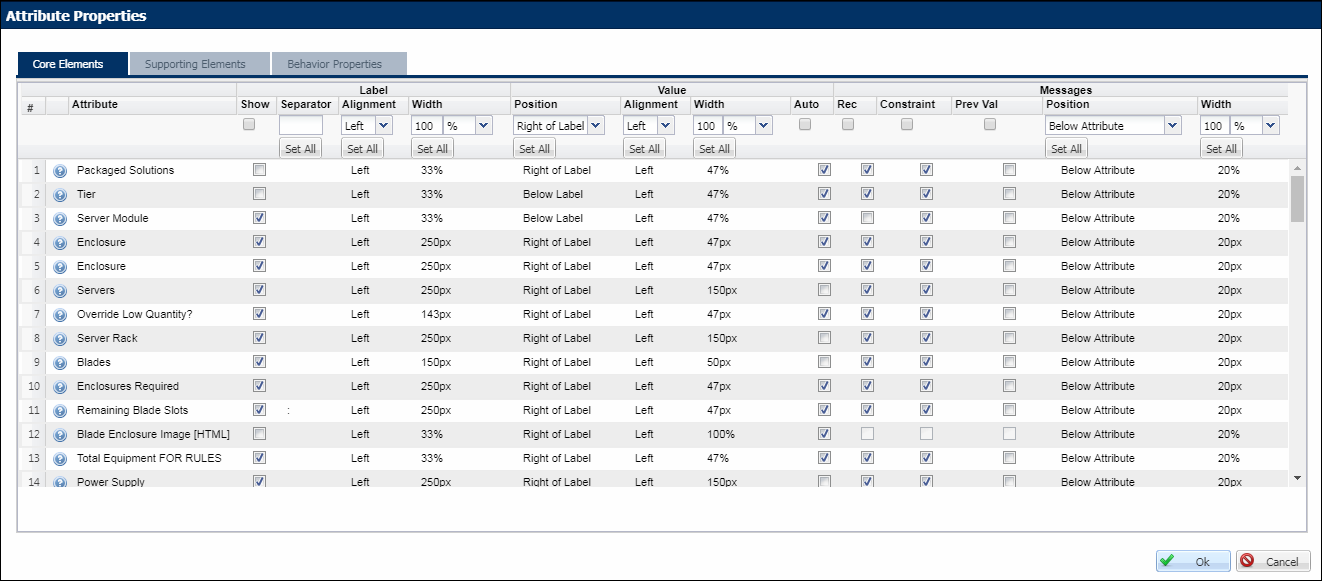
Task: Click the info icon beside Enclosures Required
Action: pos(59,386)
